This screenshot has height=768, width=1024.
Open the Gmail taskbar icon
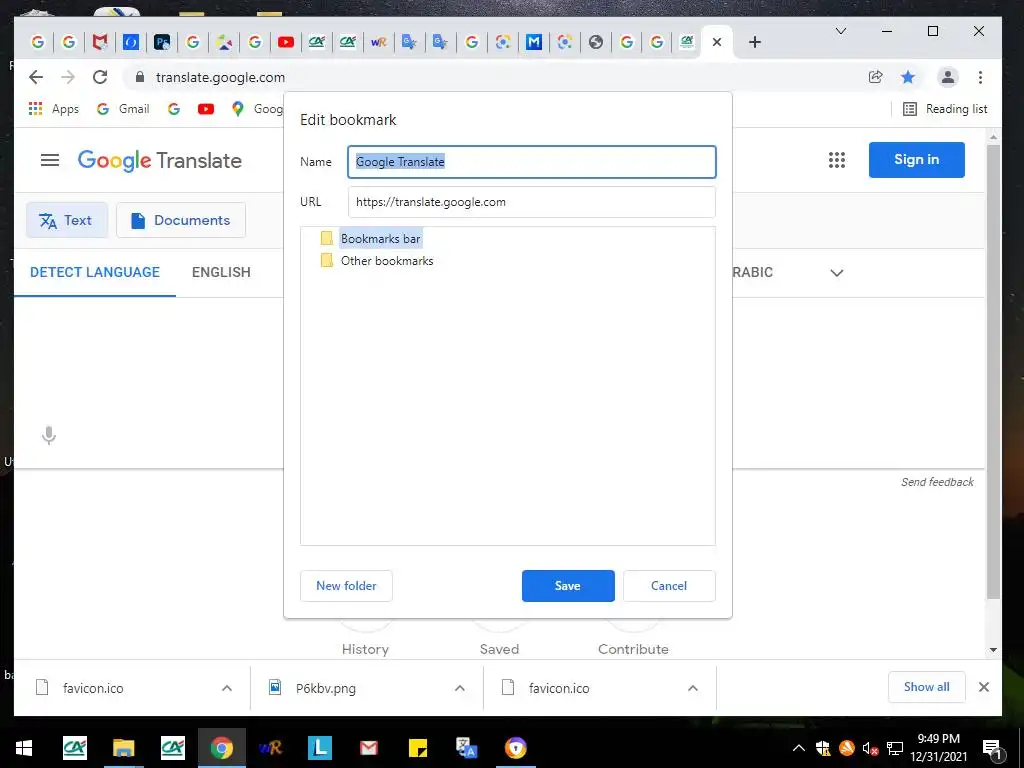(x=369, y=748)
